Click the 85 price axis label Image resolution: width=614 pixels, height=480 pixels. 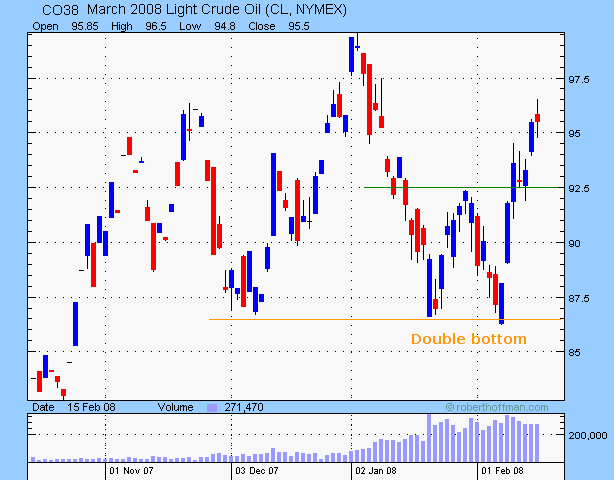(x=574, y=353)
